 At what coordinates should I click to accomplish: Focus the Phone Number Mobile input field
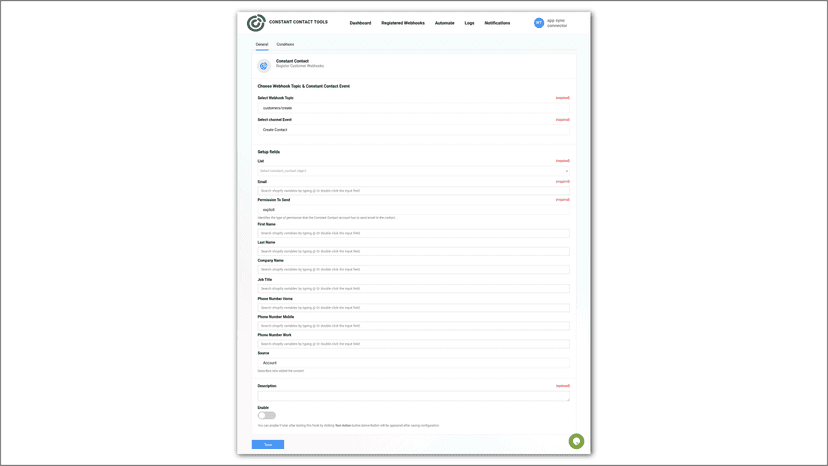(413, 326)
